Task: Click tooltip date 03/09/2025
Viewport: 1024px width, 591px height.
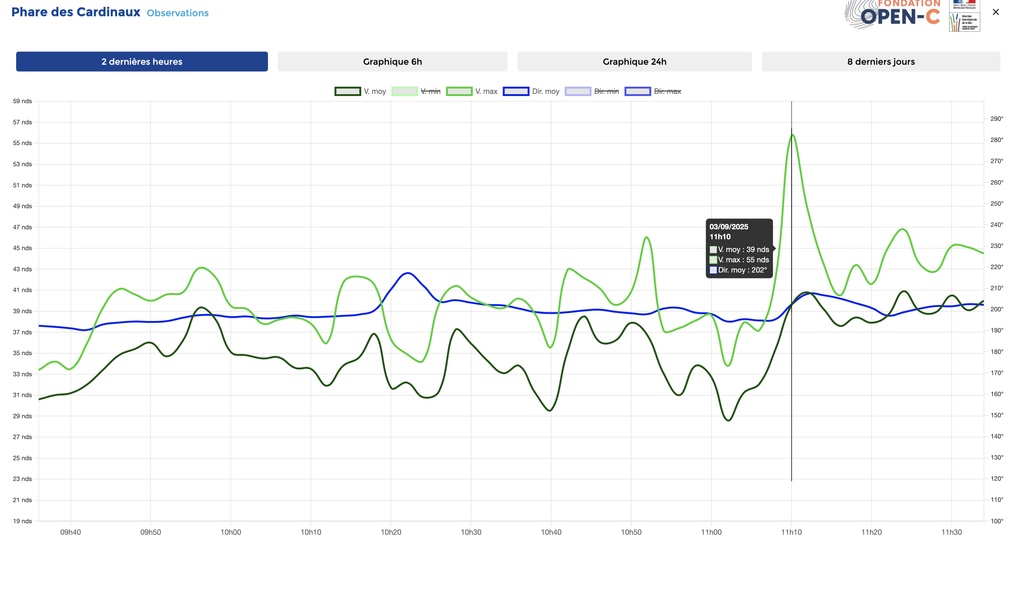Action: point(729,227)
